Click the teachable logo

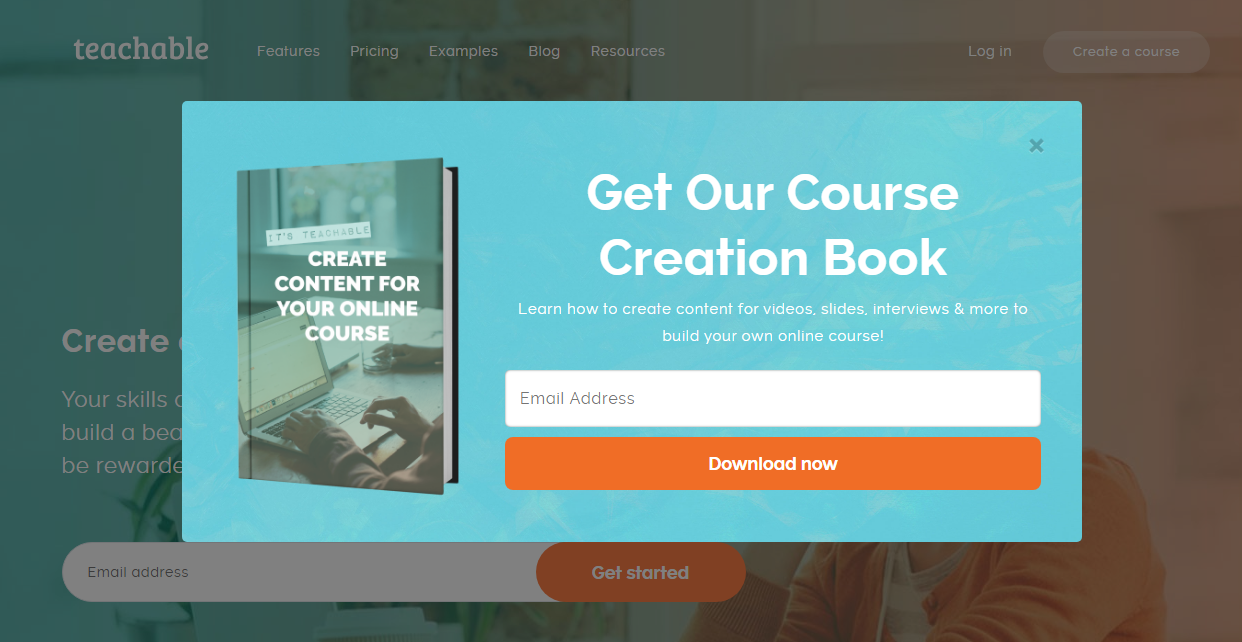pos(141,49)
